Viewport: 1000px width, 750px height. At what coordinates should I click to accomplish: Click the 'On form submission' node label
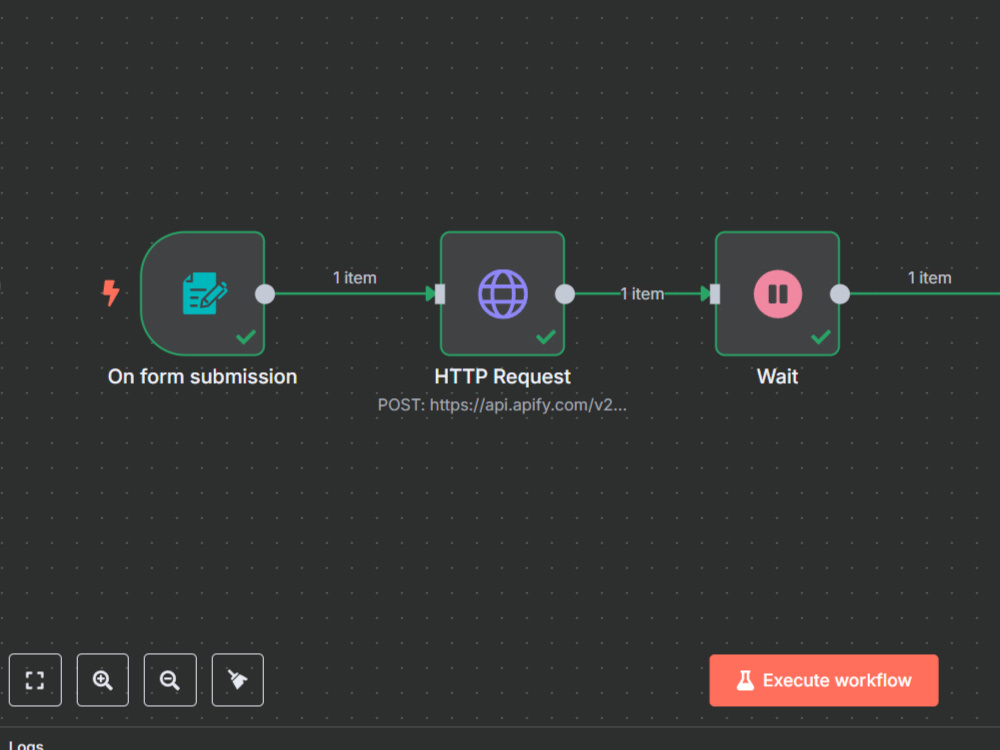point(202,377)
